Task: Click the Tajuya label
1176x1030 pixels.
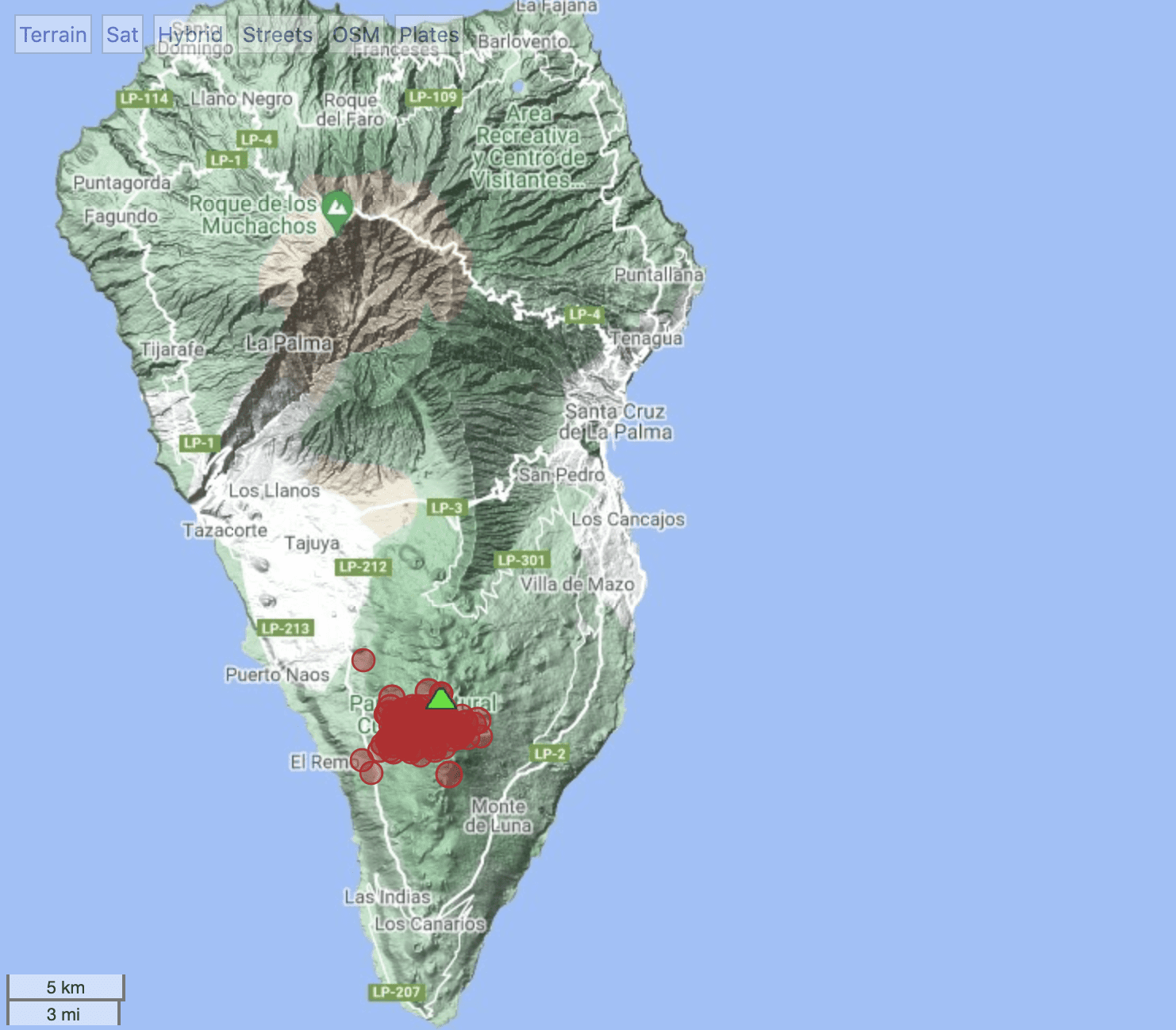Action: (312, 544)
